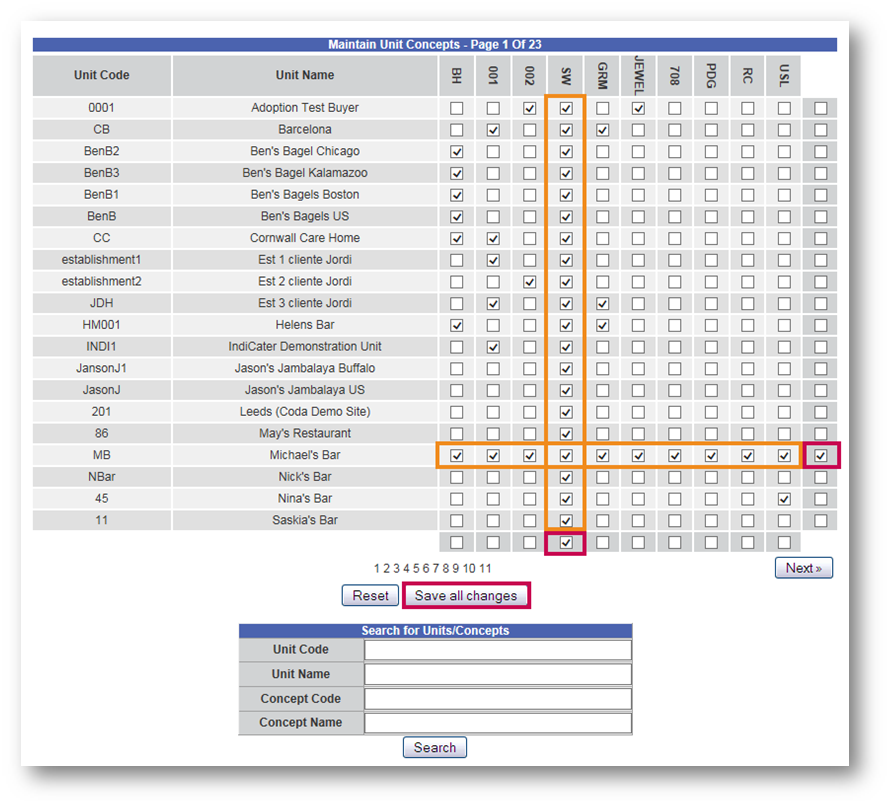Uncheck the 001 checkbox for Cornwall Care Home
Image resolution: width=891 pixels, height=801 pixels.
[x=493, y=239]
